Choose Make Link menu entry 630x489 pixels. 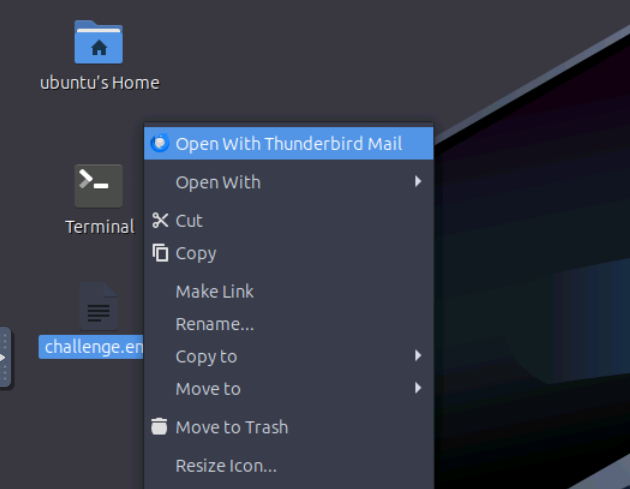click(288, 291)
